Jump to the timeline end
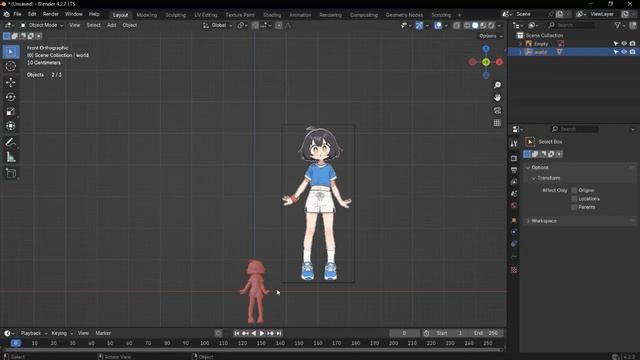The image size is (640, 360). pyautogui.click(x=279, y=333)
